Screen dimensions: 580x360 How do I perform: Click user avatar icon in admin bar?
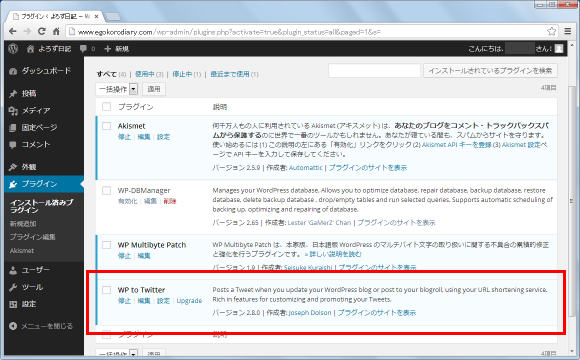coord(559,49)
